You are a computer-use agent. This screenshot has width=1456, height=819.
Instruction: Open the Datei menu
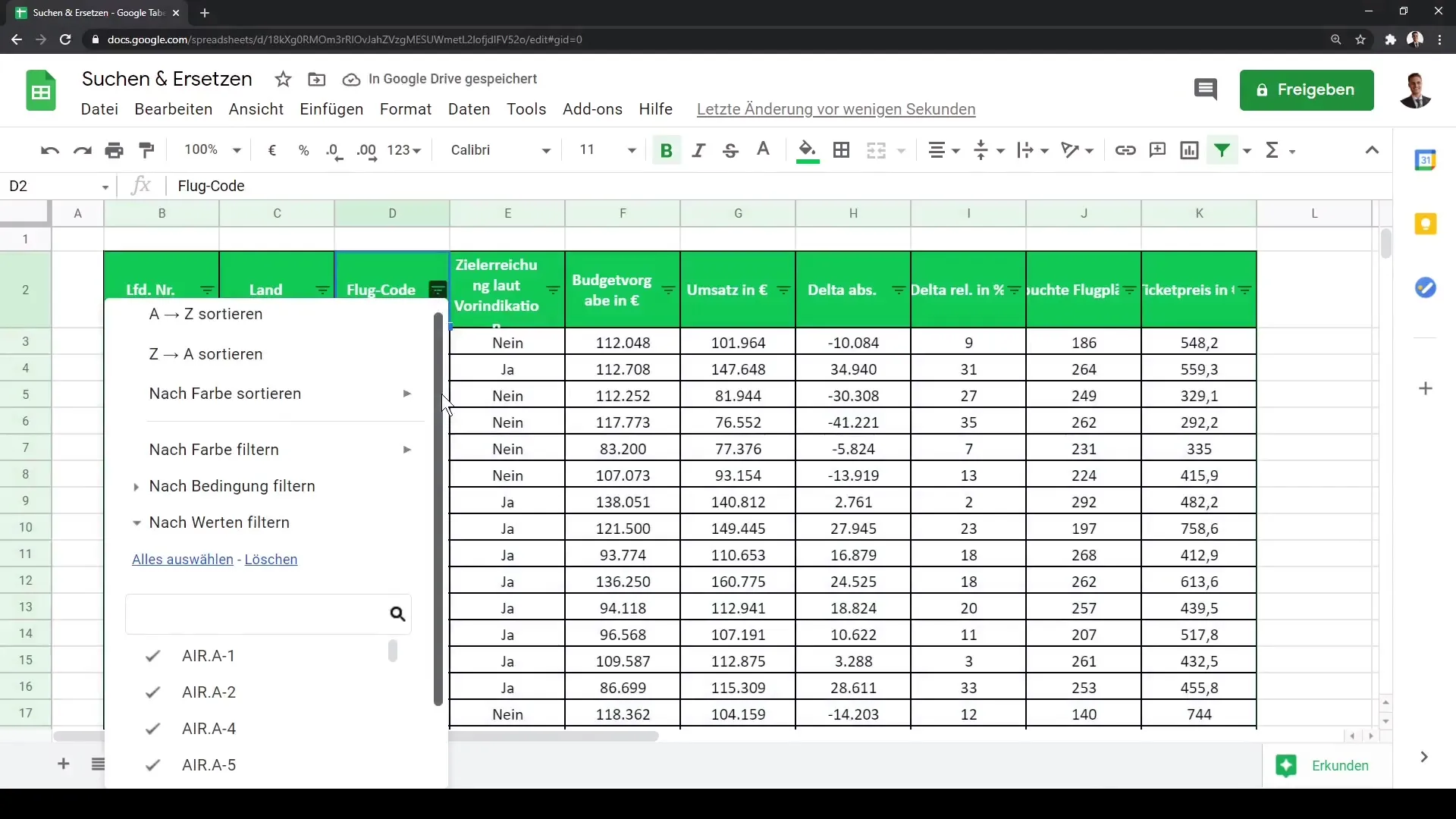pos(99,109)
